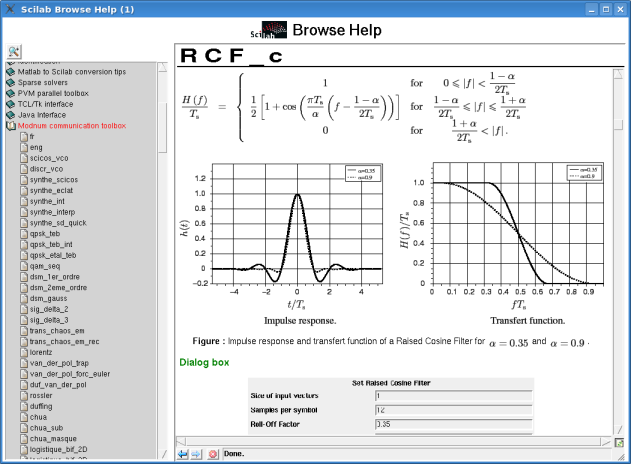Image resolution: width=631 pixels, height=464 pixels.
Task: Open the chua_sub help page
Action: pos(46,429)
